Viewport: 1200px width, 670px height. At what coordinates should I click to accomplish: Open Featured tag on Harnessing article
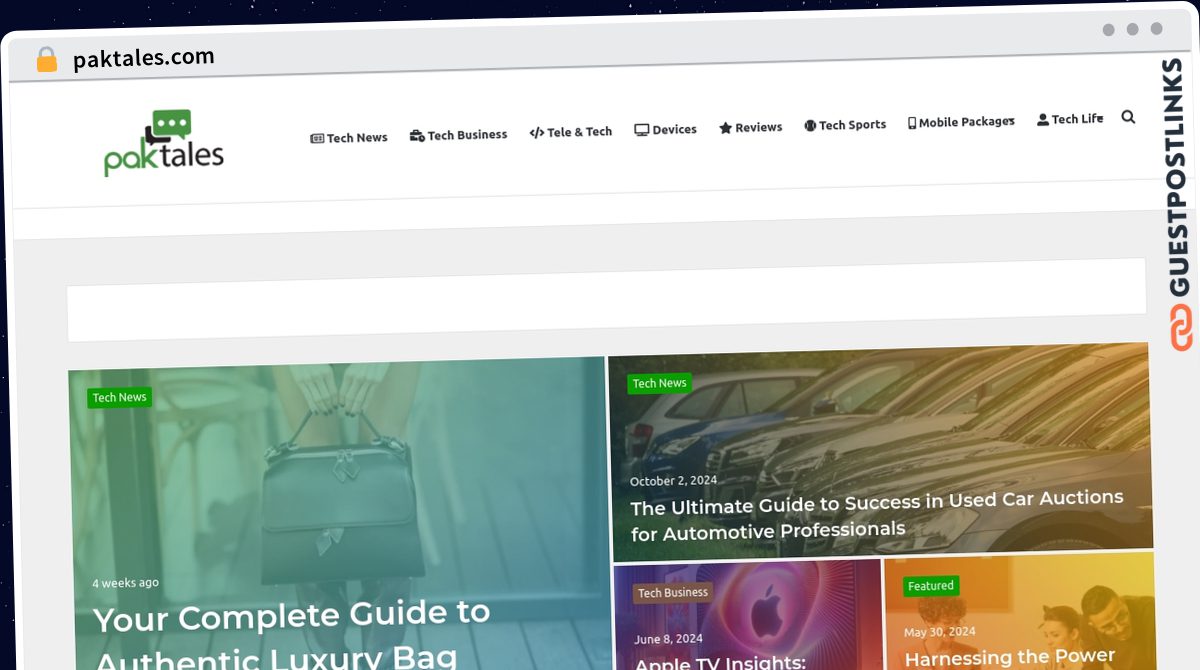pos(931,586)
